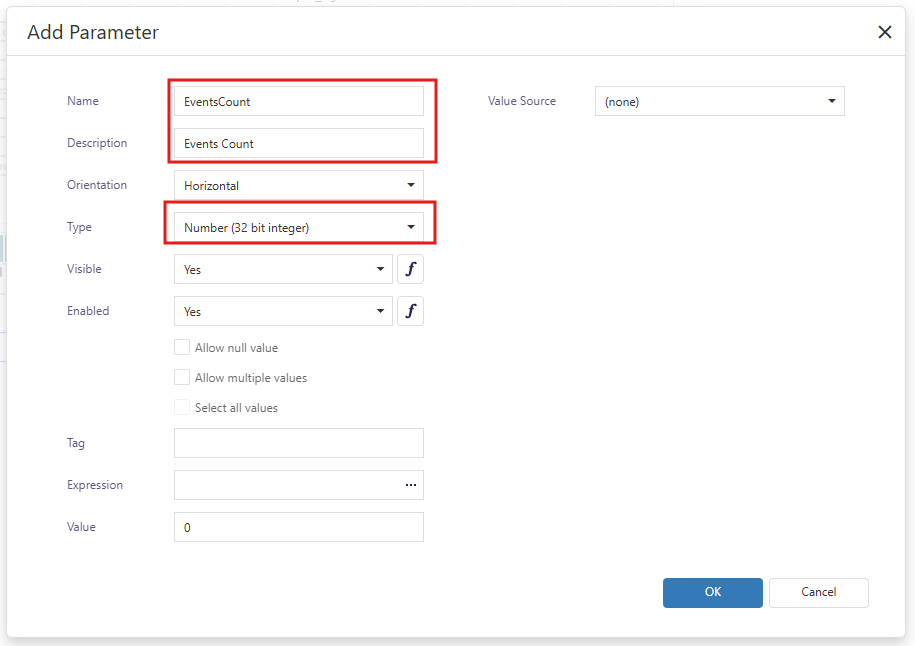Expand the Value Source dropdown
Screen dimensions: 915x646
[x=719, y=101]
